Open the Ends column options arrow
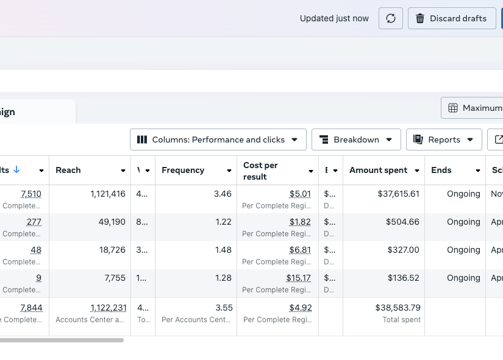Viewport: 503px width, 360px height. 478,171
